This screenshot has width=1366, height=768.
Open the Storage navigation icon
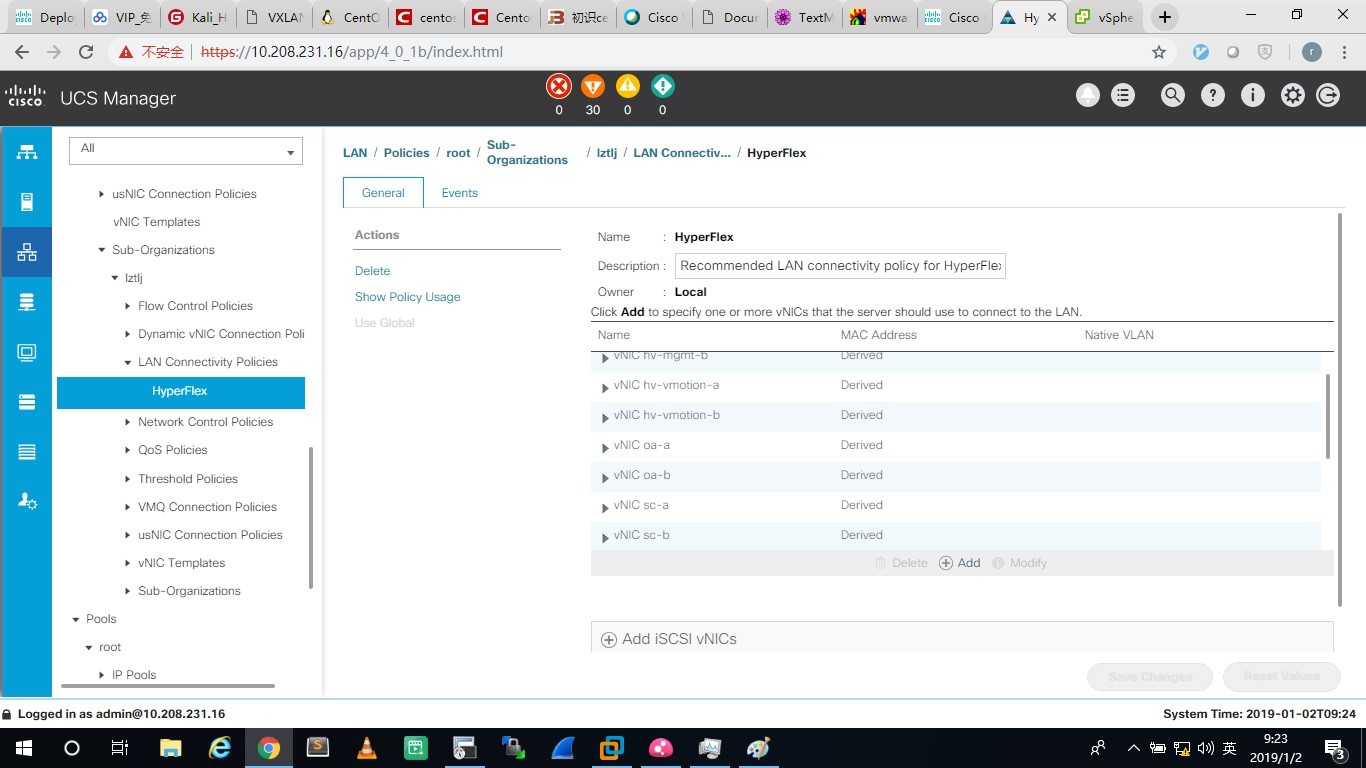point(27,402)
